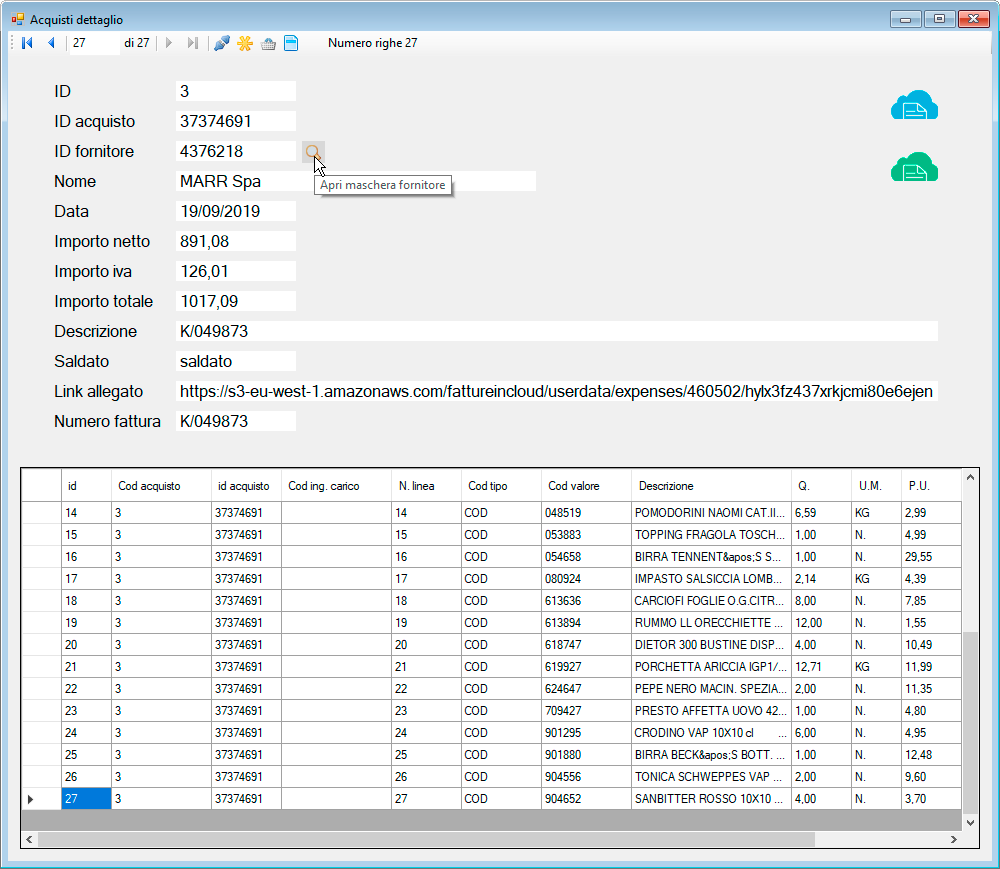Click cell POMODORINI NAOMI CAT.II

(711, 513)
